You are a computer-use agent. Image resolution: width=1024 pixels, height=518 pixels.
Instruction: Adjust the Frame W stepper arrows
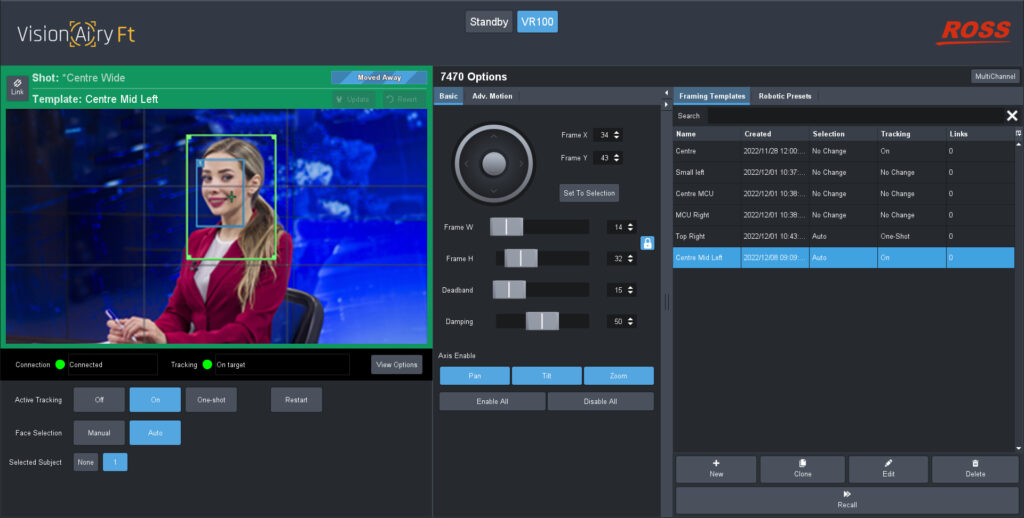(630, 227)
